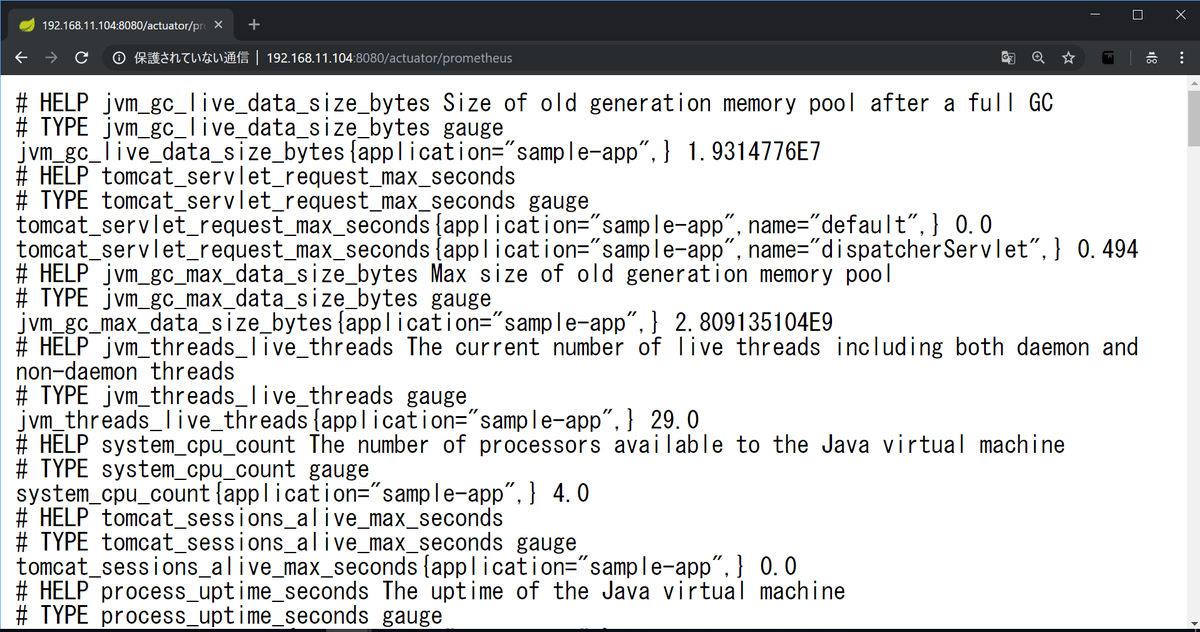Click the forward navigation arrow
1200x632 pixels.
tap(51, 58)
